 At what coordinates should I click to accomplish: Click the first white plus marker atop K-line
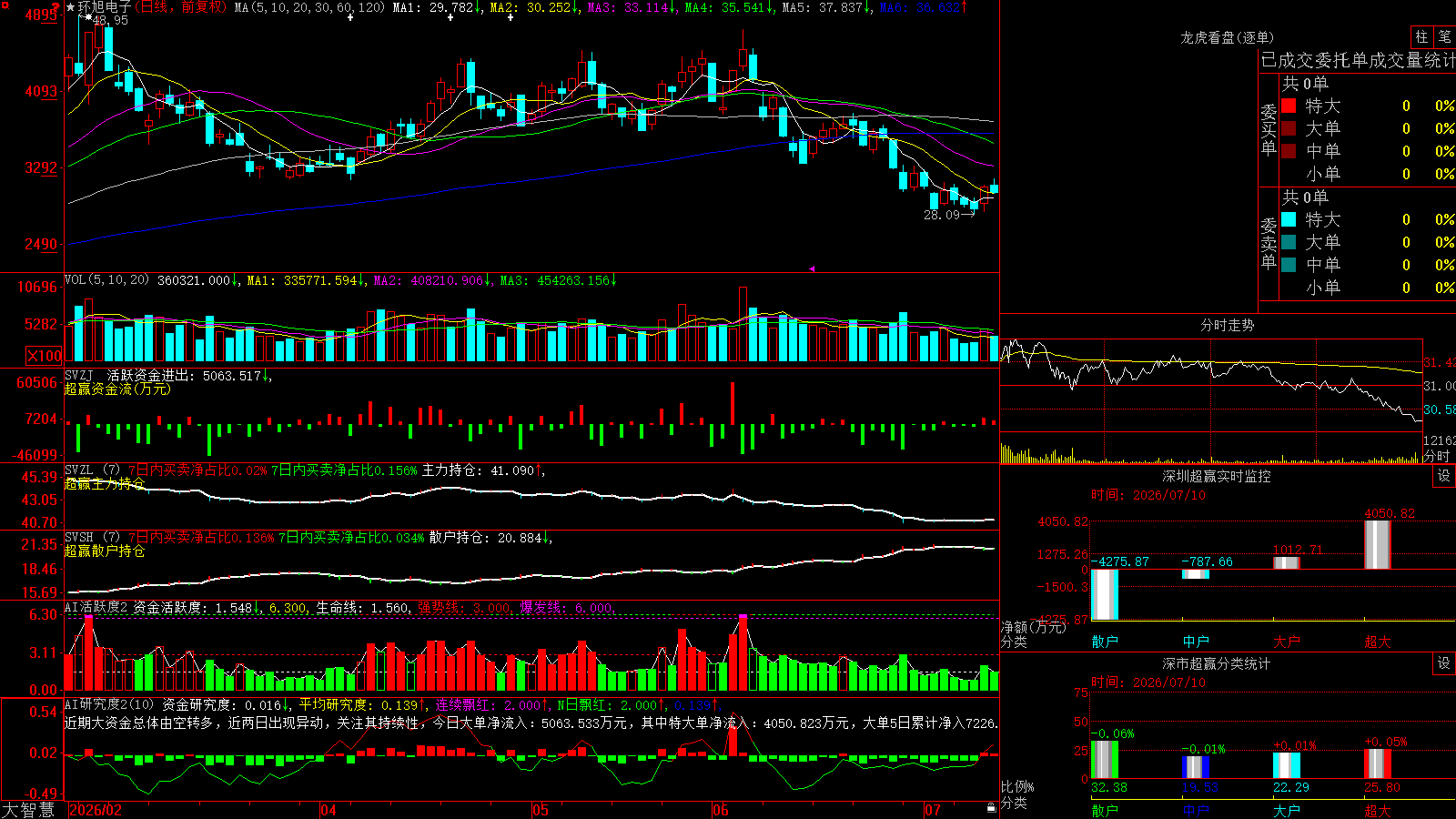point(350,17)
